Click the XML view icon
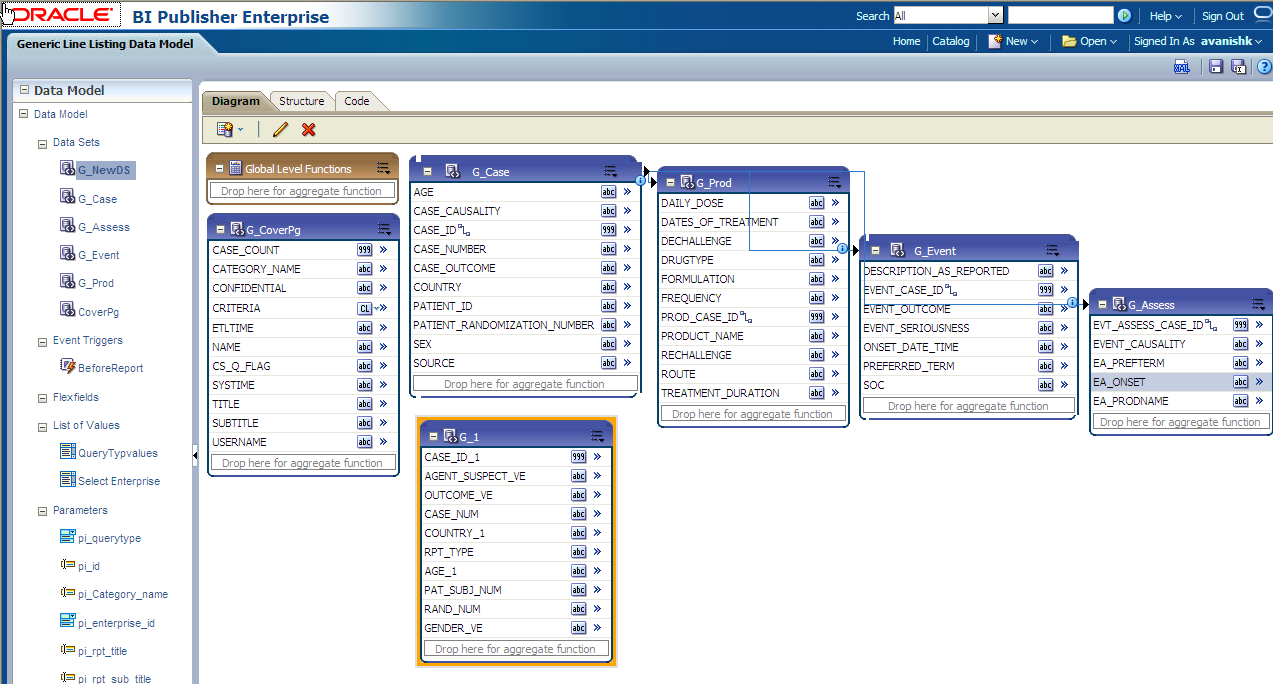 click(1182, 67)
